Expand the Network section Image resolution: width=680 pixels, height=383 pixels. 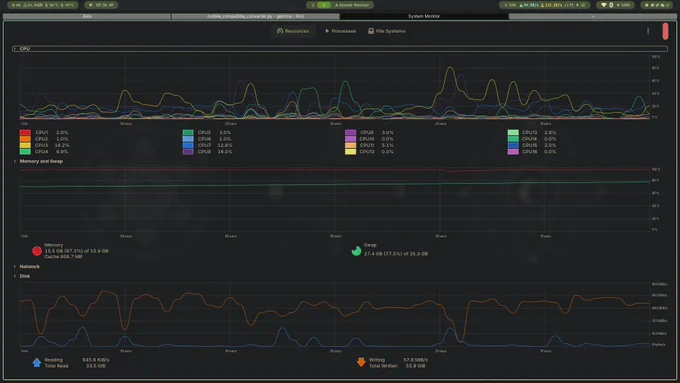point(26,266)
